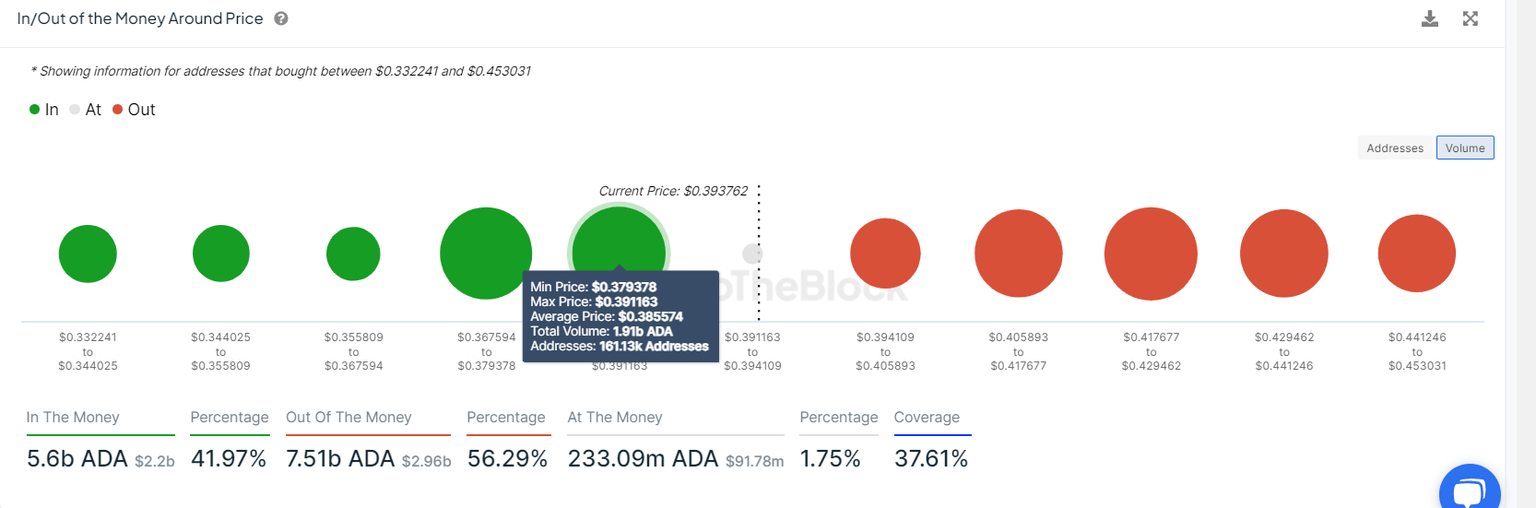
Task: Switch chart to Volume view
Action: coord(1465,148)
